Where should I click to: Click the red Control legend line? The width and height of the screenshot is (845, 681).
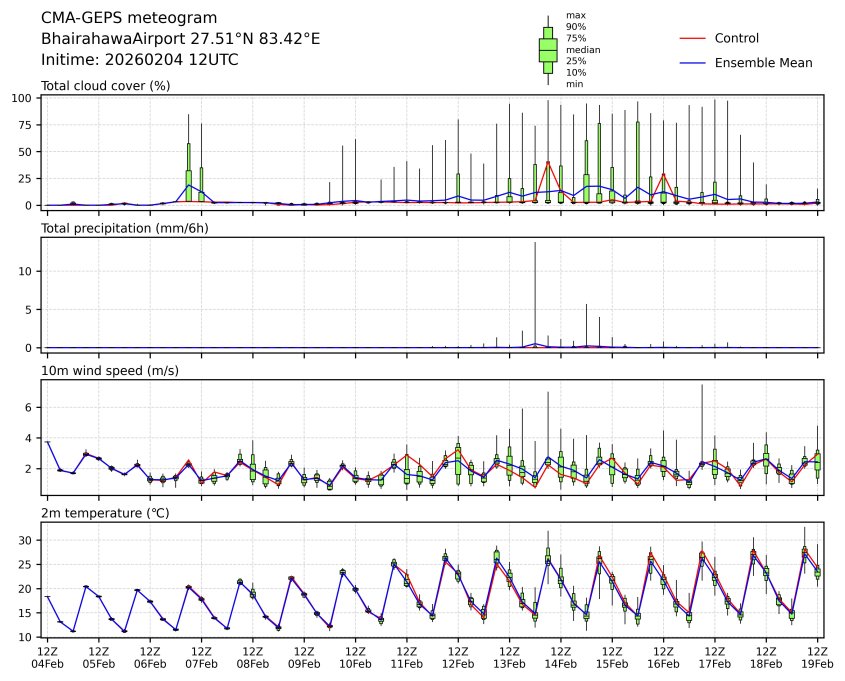coord(693,38)
